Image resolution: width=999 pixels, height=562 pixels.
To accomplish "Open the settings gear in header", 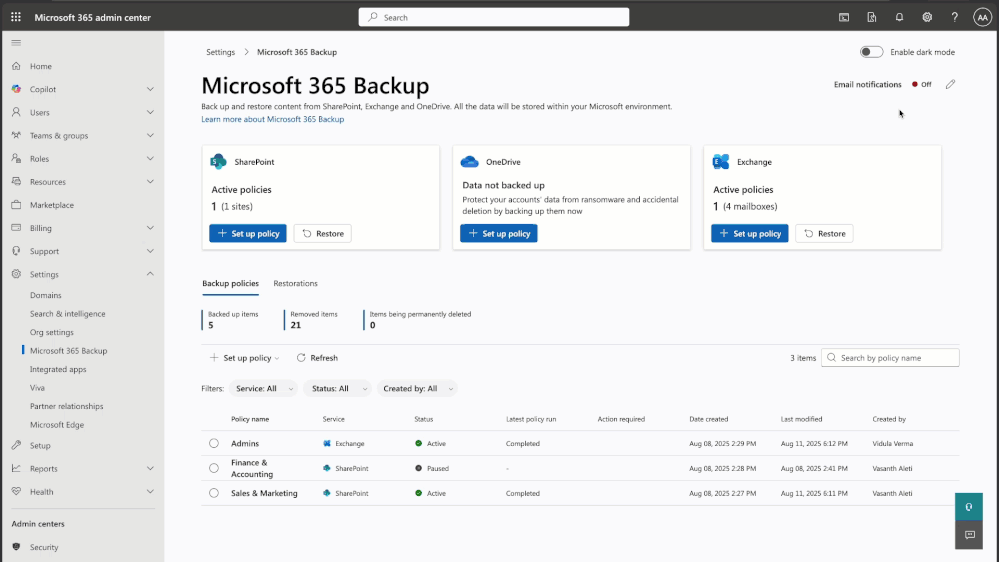I will click(927, 17).
